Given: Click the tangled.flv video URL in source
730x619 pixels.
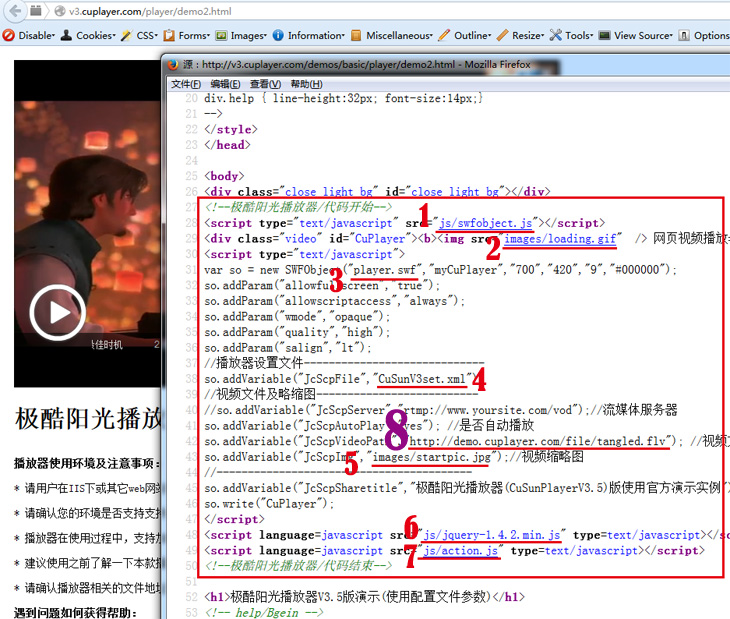Looking at the screenshot, I should (538, 441).
